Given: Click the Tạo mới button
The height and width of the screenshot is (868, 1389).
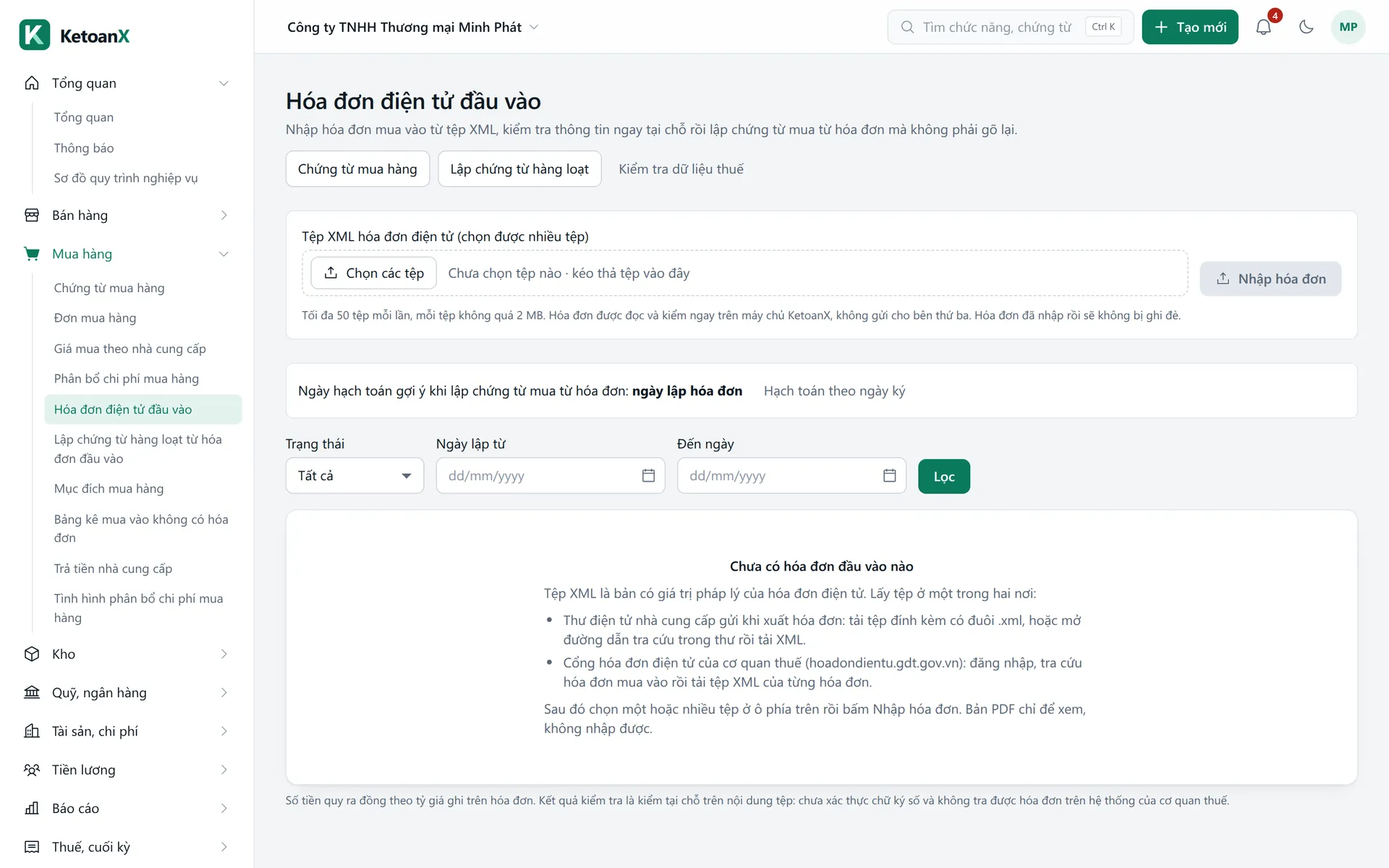Looking at the screenshot, I should (x=1190, y=27).
